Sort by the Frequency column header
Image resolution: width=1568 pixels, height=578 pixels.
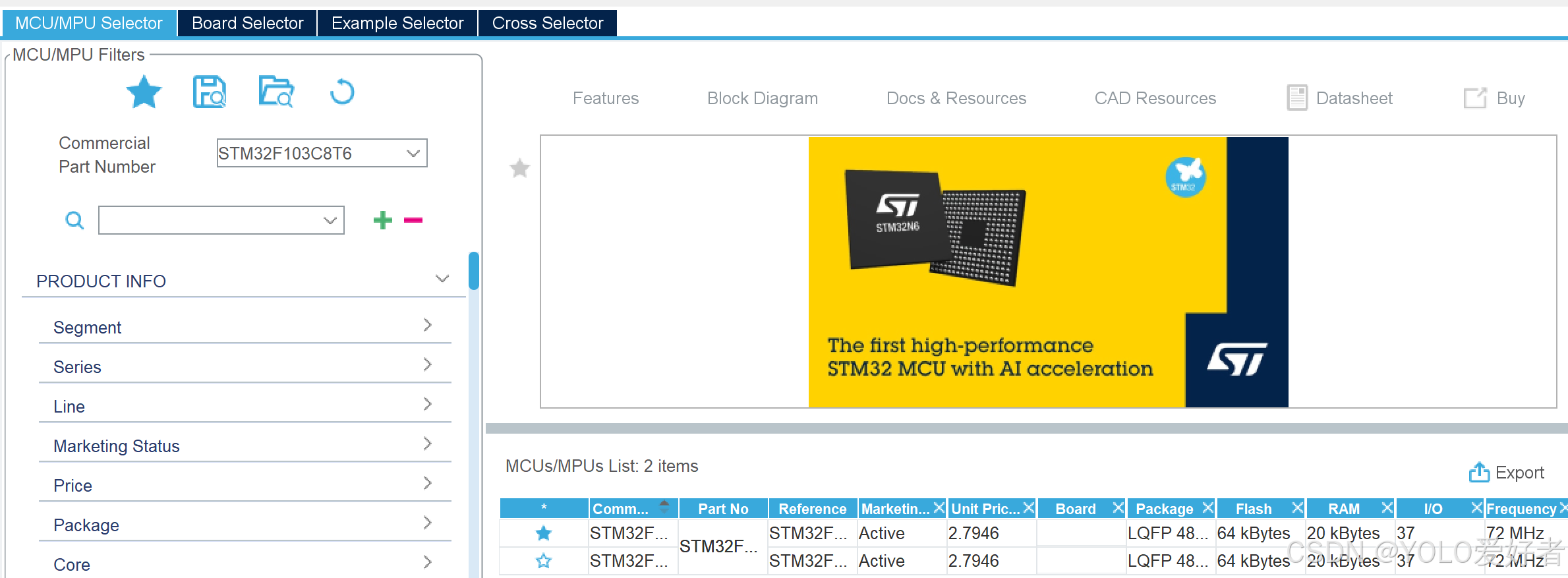point(1521,509)
